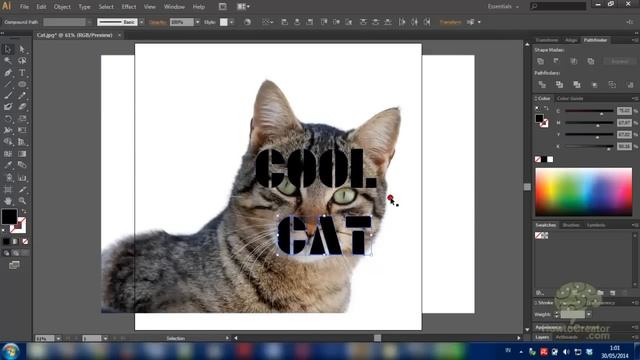Select the Direct Selection tool
This screenshot has height=360, width=640.
22,49
